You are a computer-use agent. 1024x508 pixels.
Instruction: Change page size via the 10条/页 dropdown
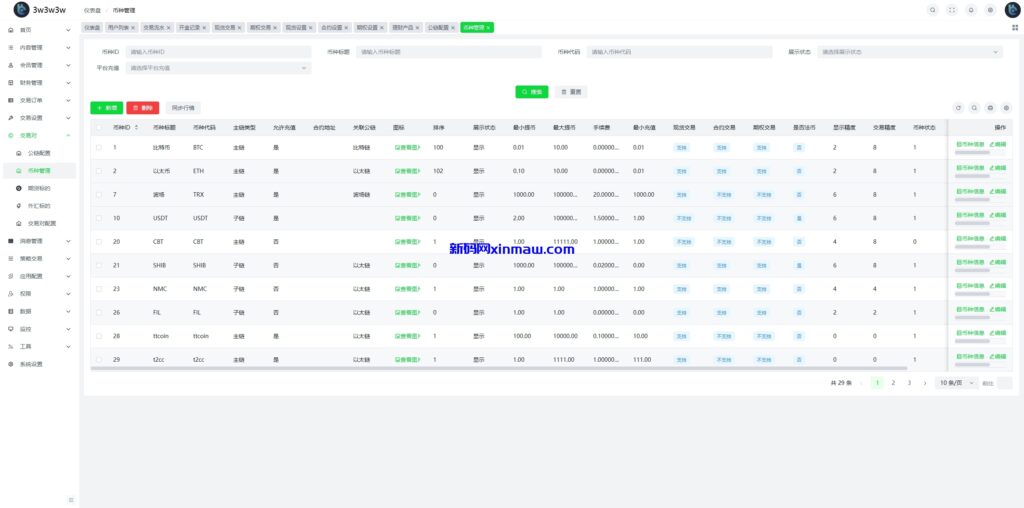coord(956,383)
